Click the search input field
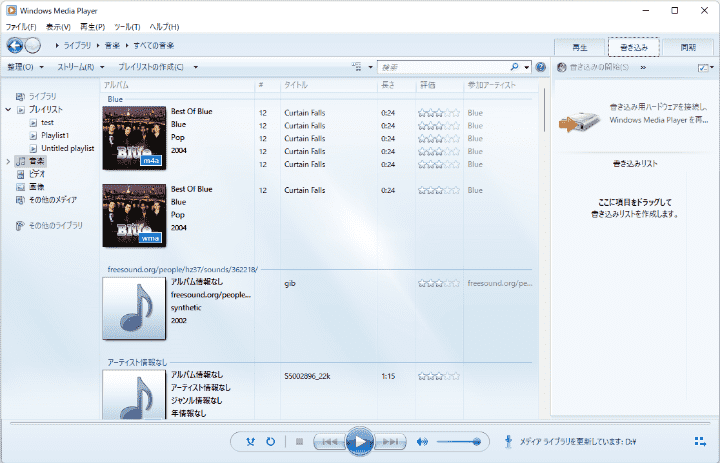 pyautogui.click(x=444, y=67)
